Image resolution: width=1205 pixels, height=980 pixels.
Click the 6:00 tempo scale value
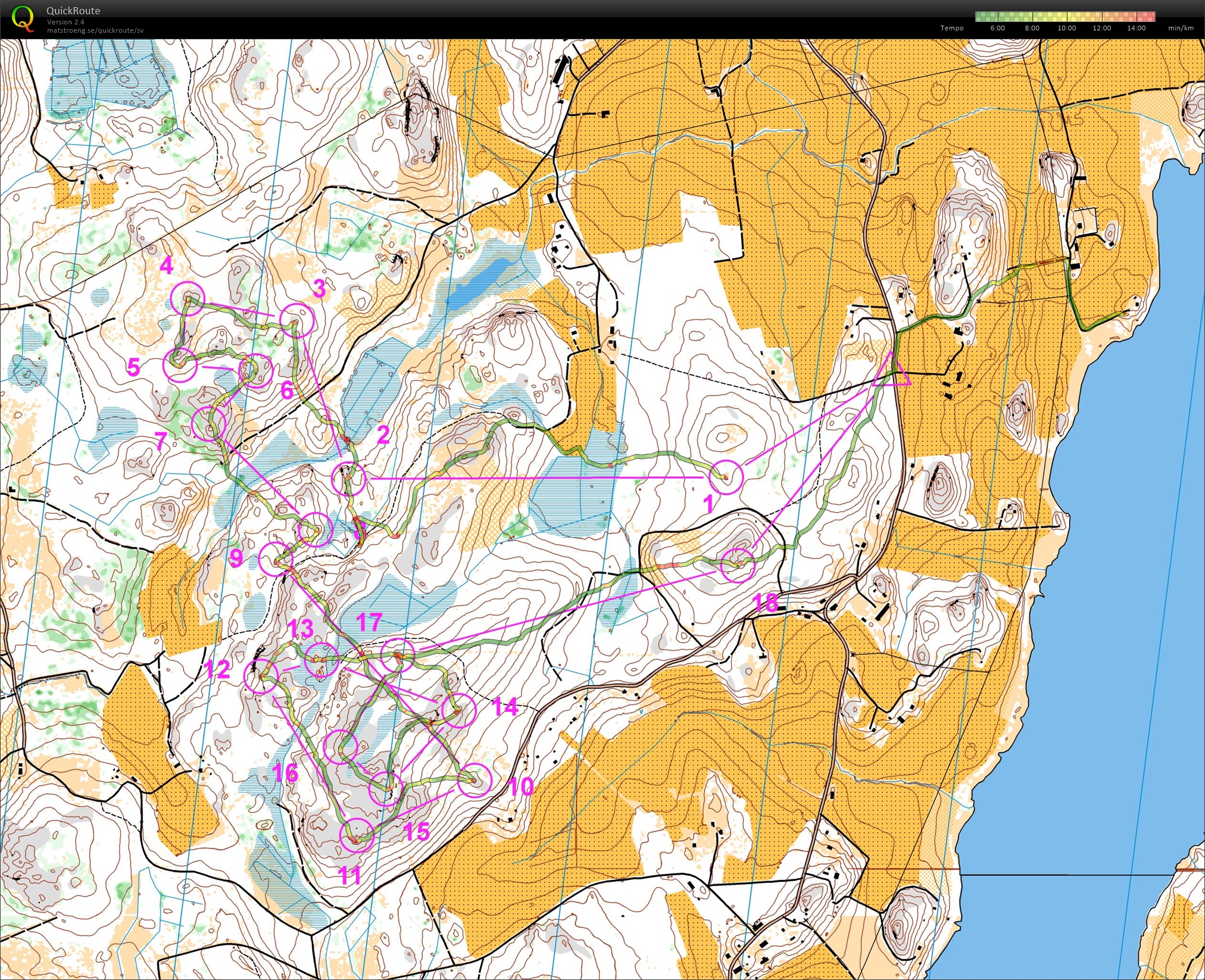pos(997,28)
